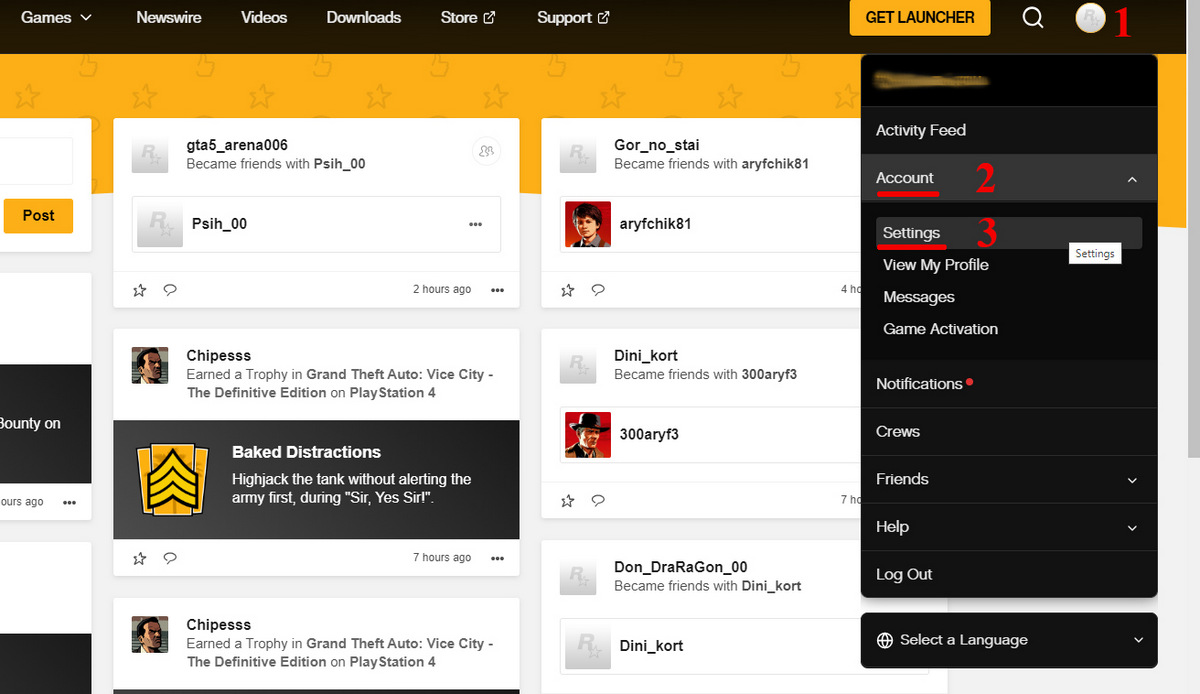This screenshot has width=1200, height=694.
Task: Click the aryfchik81 avatar image
Action: [588, 224]
